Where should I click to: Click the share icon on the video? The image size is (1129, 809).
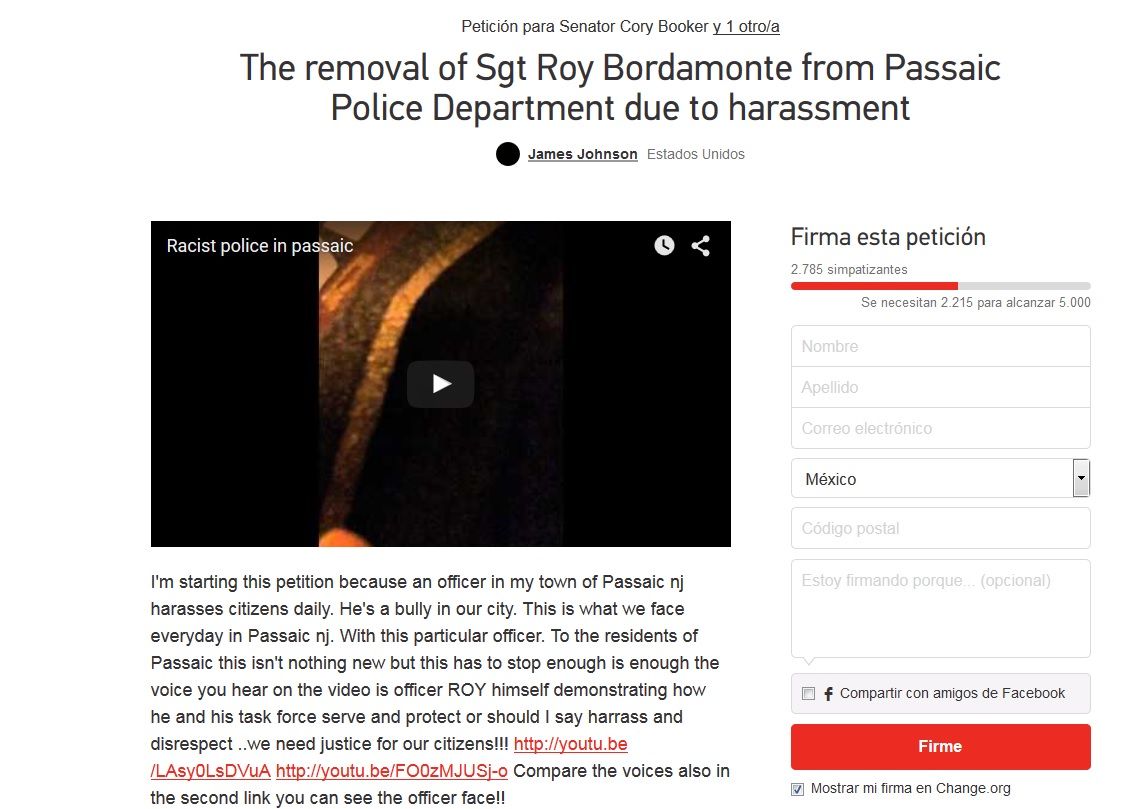coord(701,245)
